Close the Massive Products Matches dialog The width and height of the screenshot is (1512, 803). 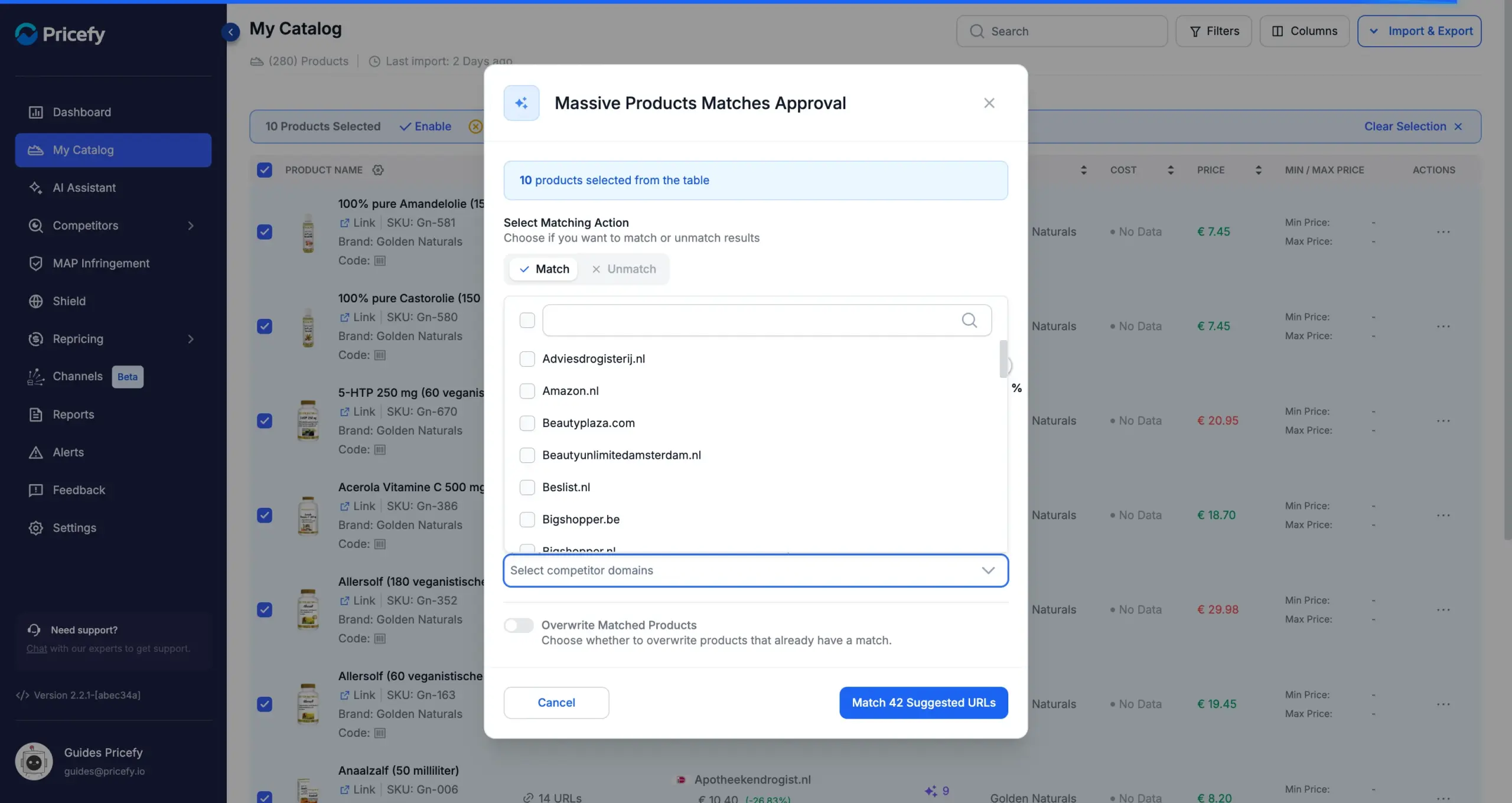coord(989,103)
